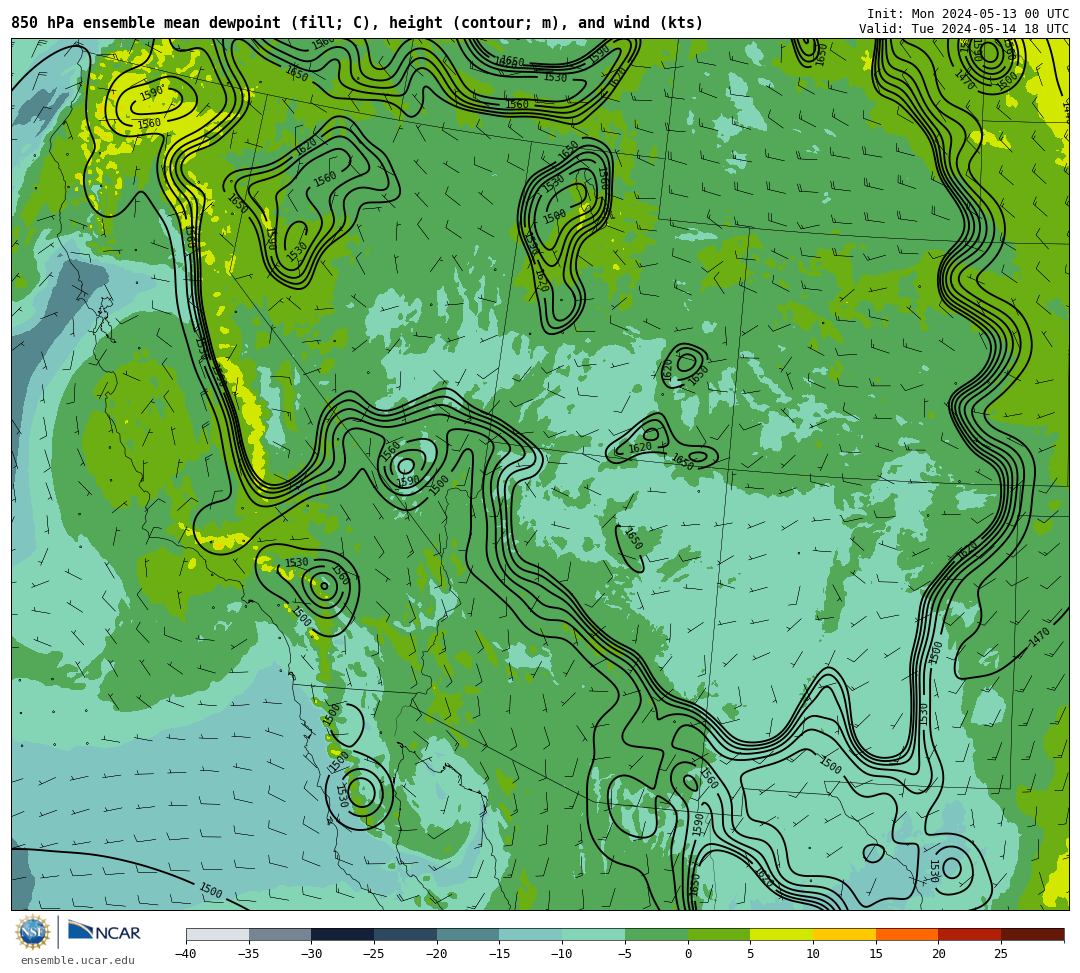
Task: Click the amber 10 to 15 colorbar segment
Action: pos(844,934)
